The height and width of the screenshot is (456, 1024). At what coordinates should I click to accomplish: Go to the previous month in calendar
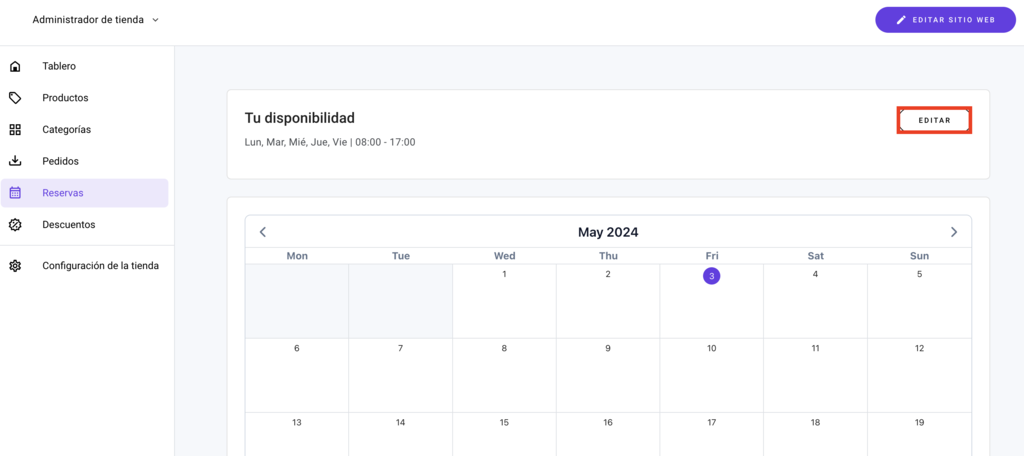(x=263, y=232)
